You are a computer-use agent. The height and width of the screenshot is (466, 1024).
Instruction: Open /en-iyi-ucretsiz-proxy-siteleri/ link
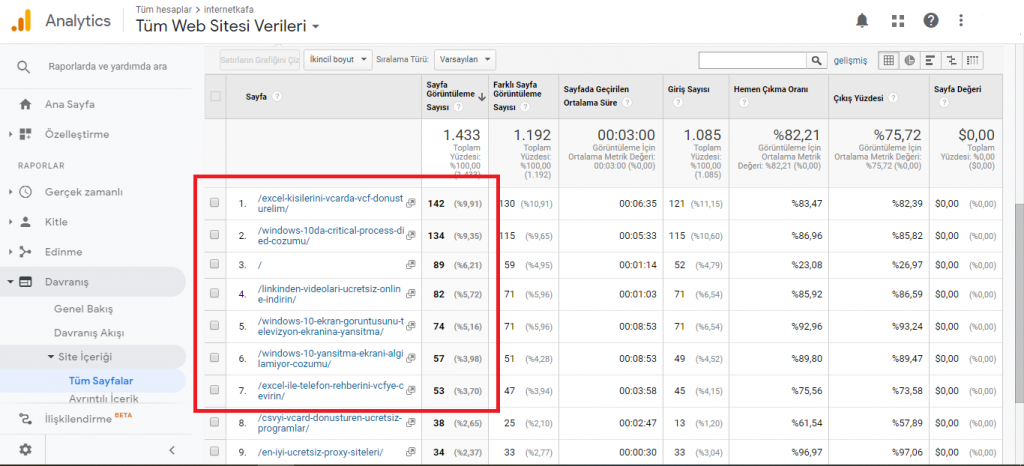(320, 452)
